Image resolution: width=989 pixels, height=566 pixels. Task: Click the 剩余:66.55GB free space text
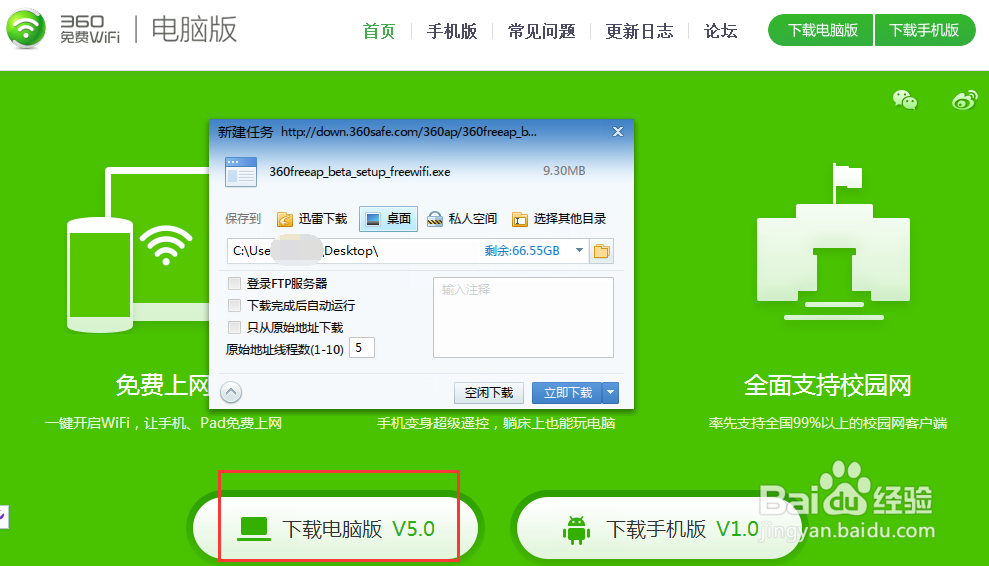522,251
